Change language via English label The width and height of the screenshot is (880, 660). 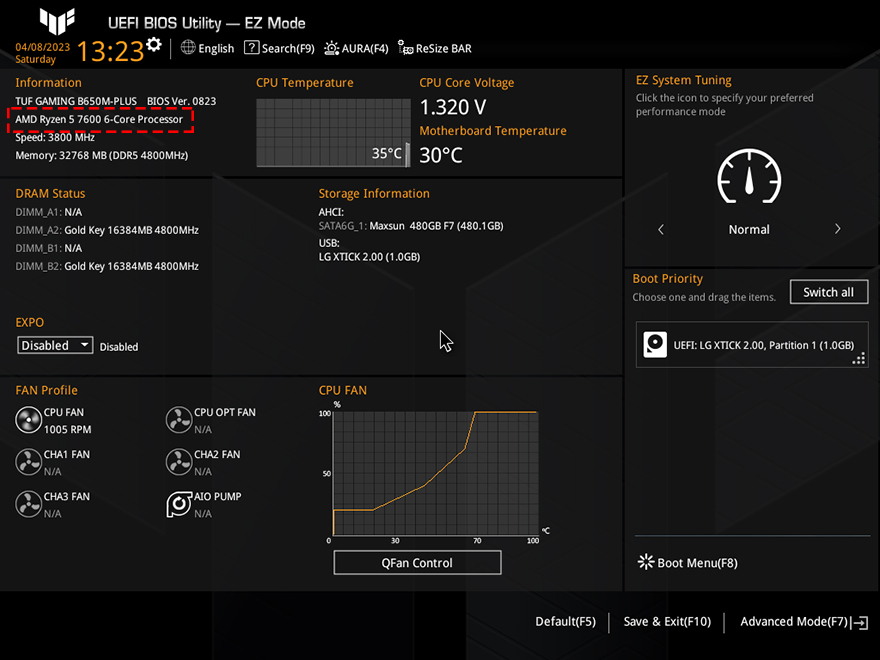tap(216, 48)
